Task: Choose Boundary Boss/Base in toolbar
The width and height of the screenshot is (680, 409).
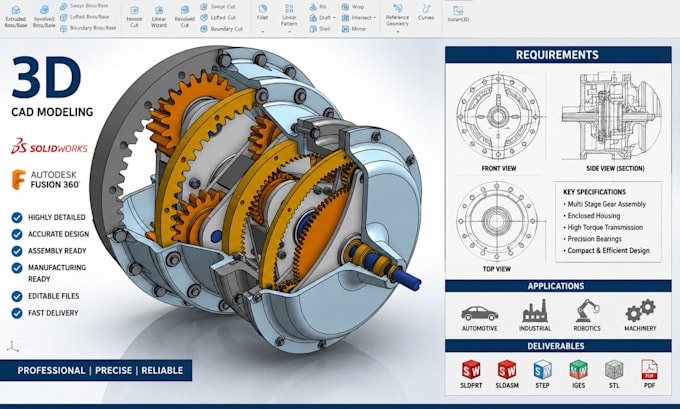Action: (88, 28)
